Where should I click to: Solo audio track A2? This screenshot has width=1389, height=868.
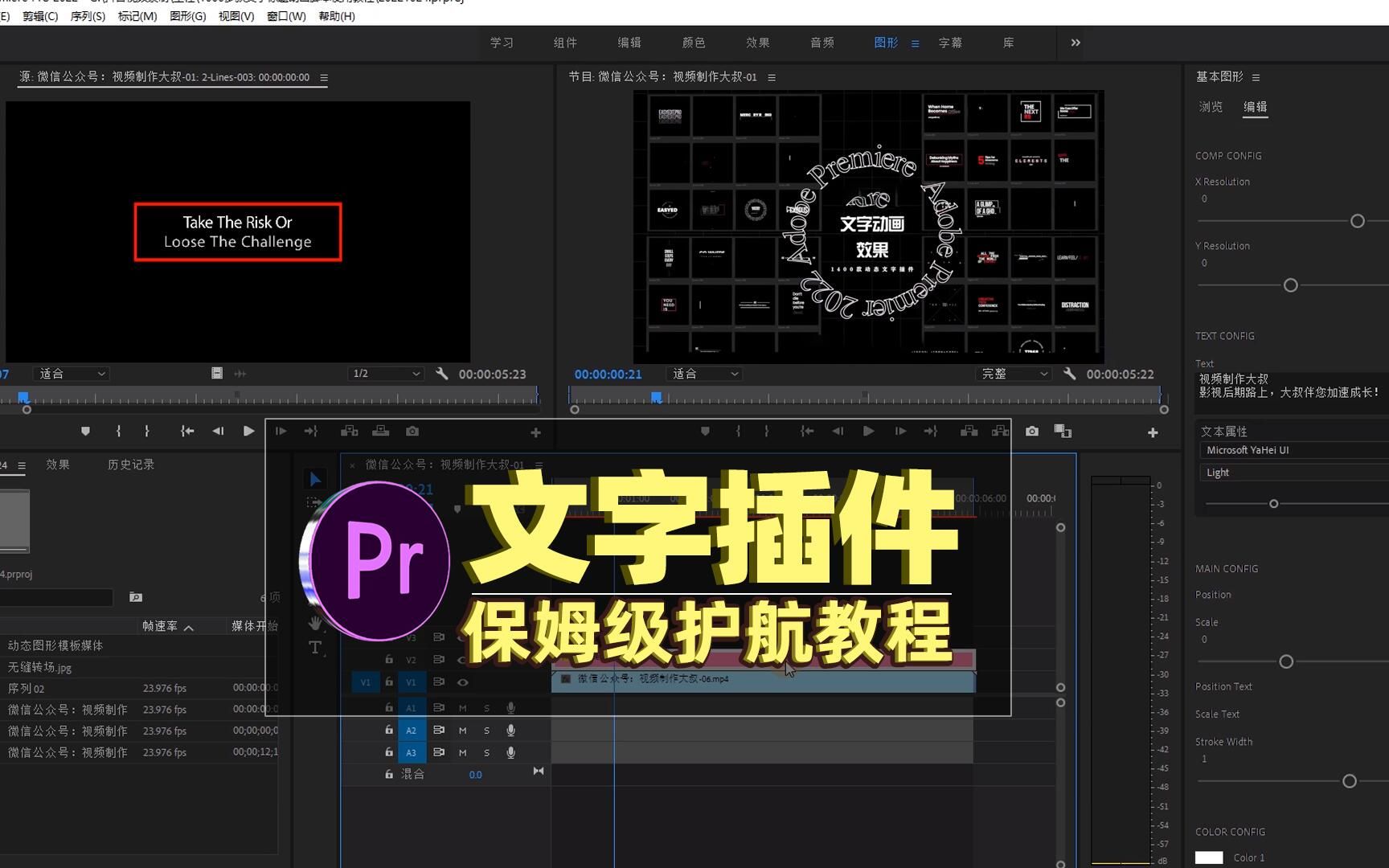487,731
